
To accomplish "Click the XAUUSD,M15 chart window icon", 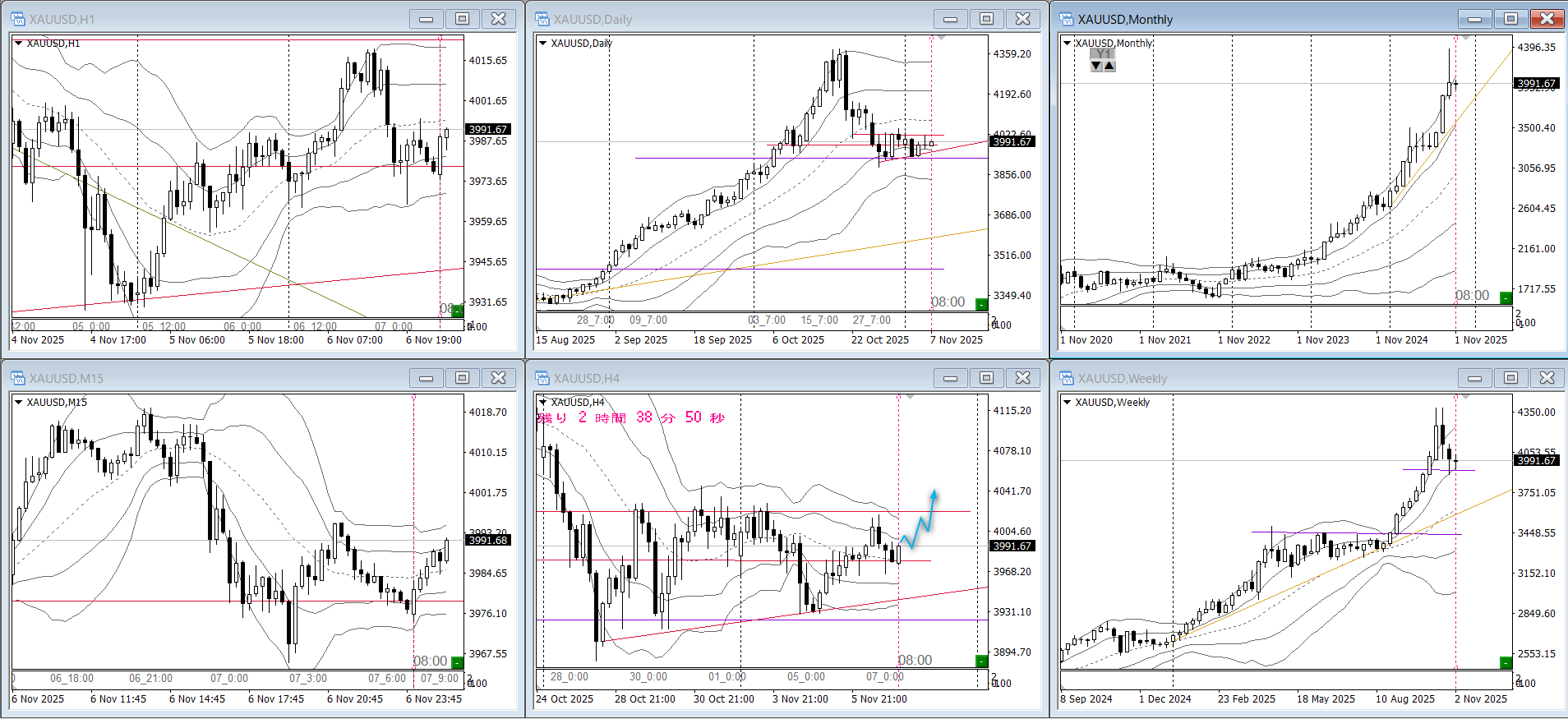I will pyautogui.click(x=18, y=378).
